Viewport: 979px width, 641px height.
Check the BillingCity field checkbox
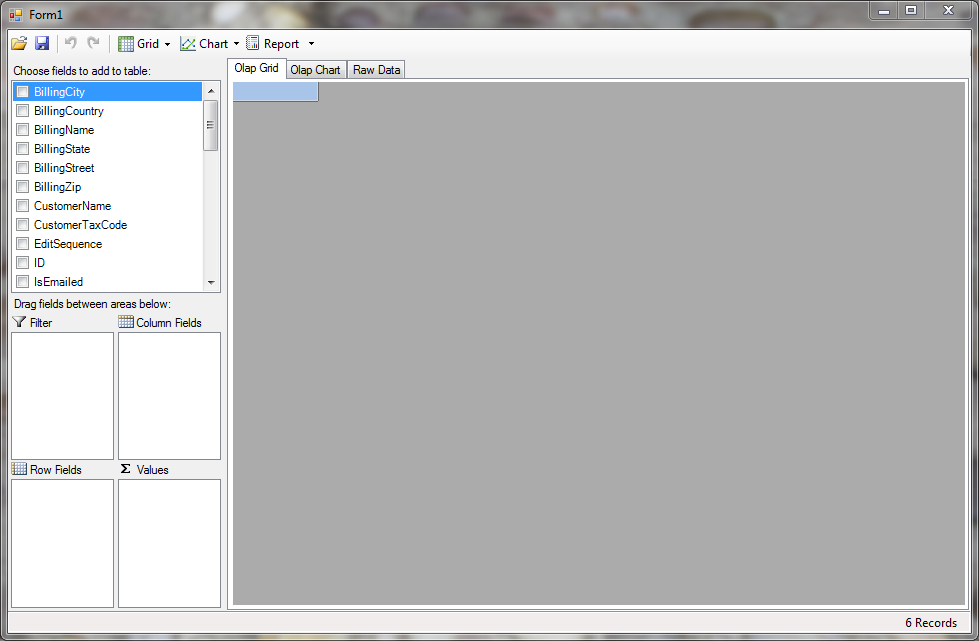[22, 92]
